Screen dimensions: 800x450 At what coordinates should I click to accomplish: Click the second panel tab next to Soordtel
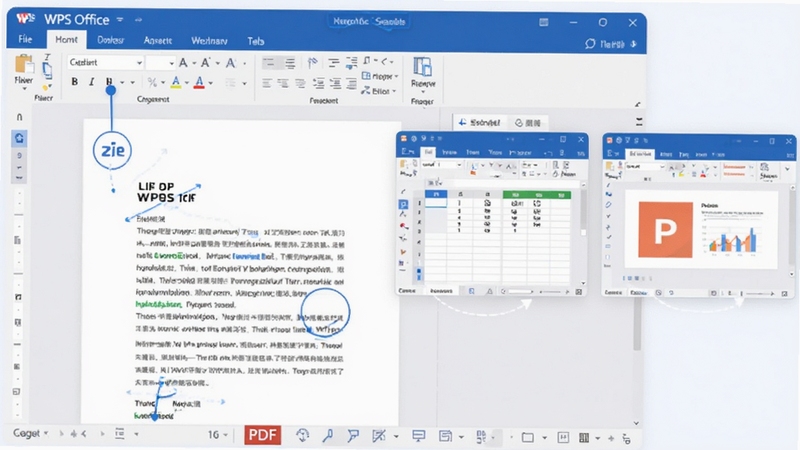pos(528,123)
